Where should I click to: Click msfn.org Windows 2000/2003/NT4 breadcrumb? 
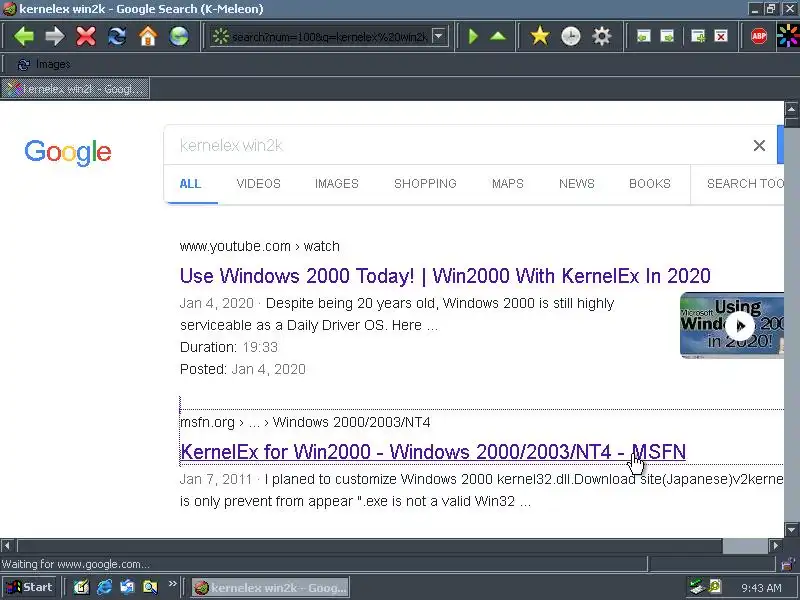[305, 422]
